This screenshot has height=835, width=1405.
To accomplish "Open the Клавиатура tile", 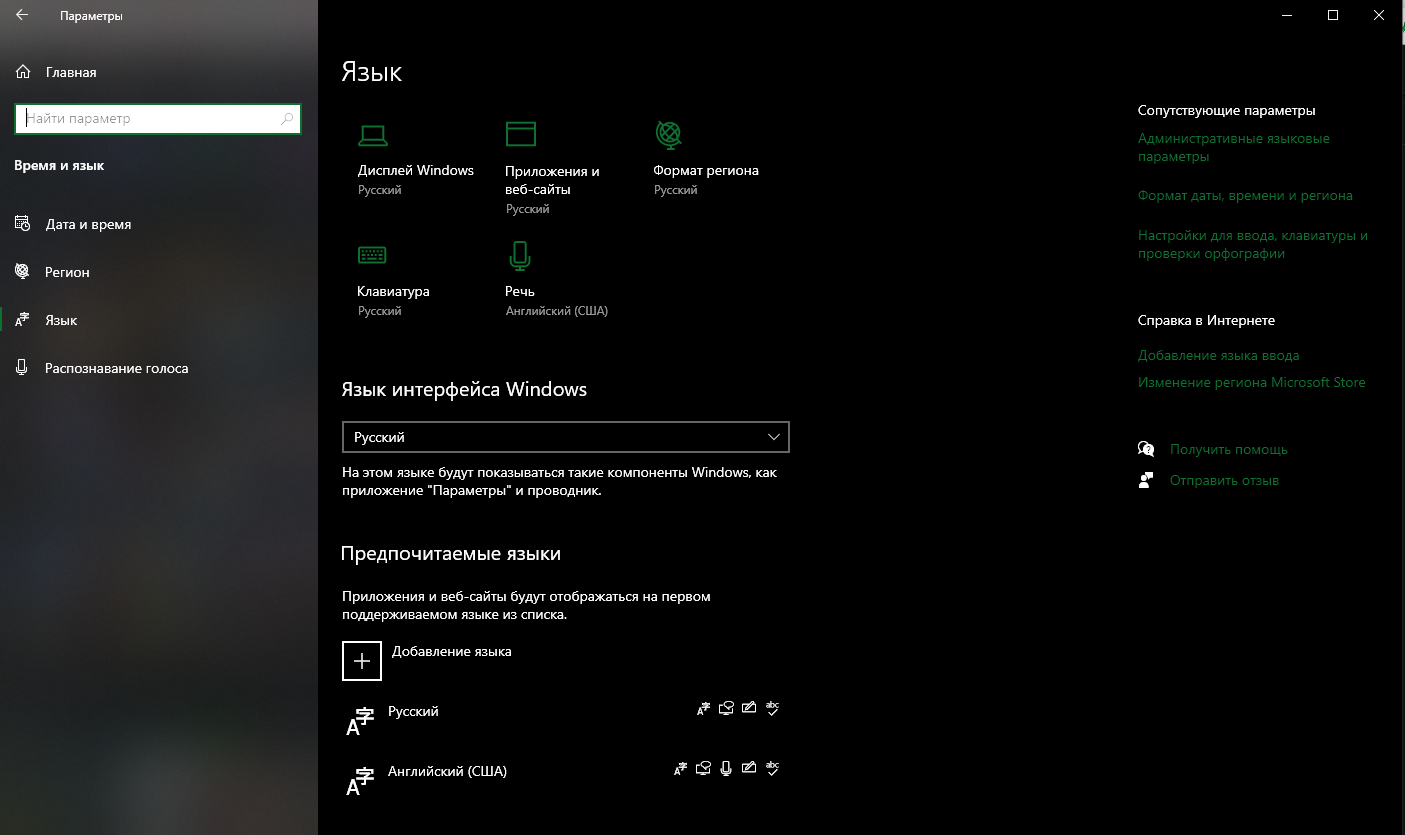I will click(x=394, y=280).
